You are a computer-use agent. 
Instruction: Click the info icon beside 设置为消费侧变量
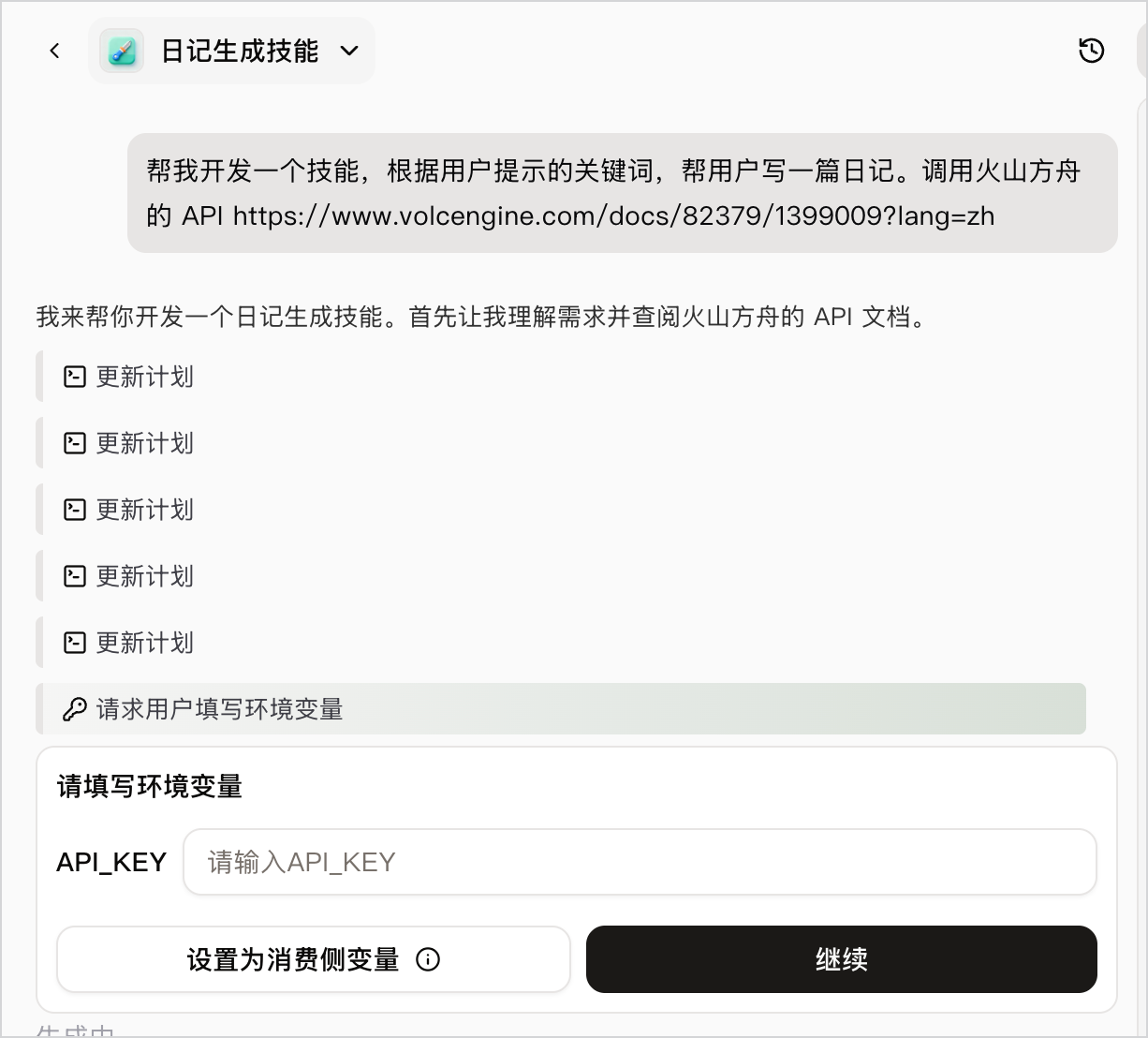(428, 959)
